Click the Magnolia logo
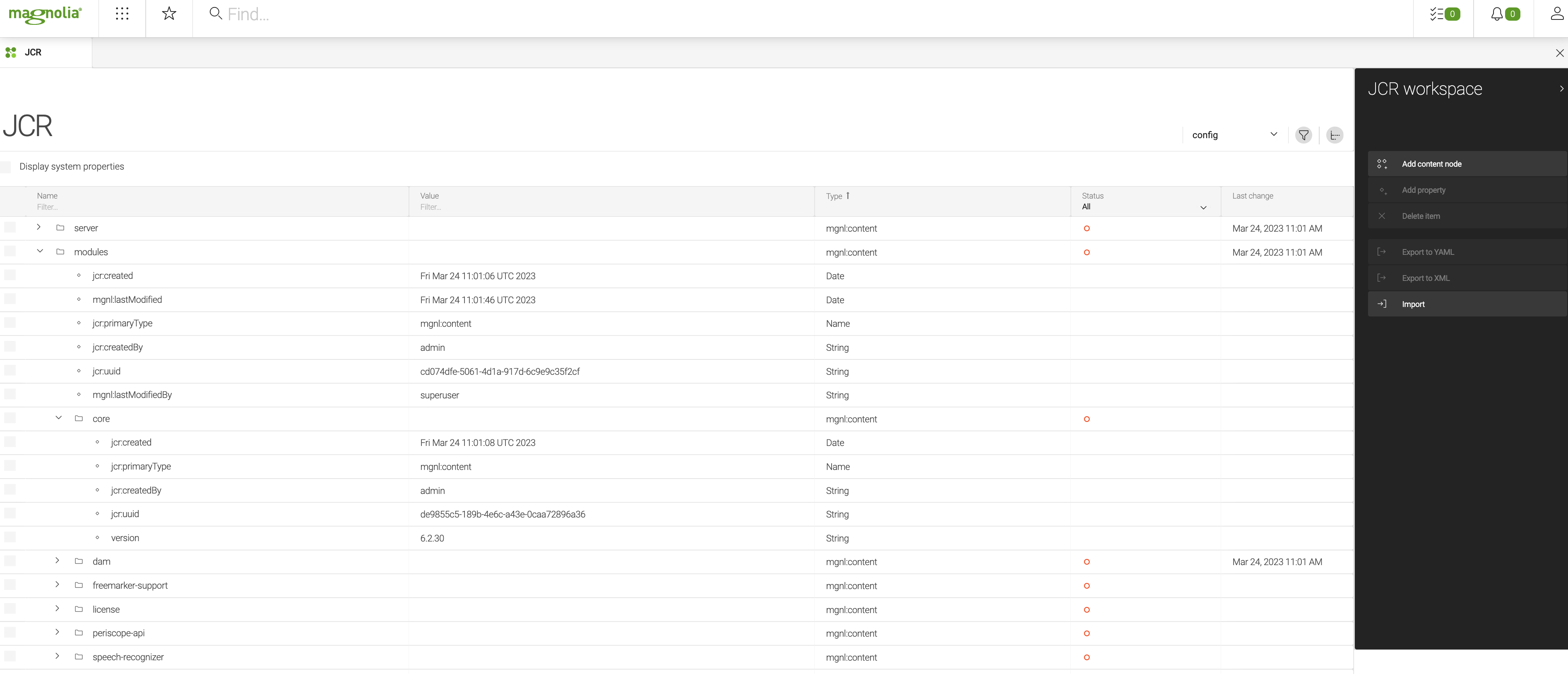 click(x=45, y=14)
